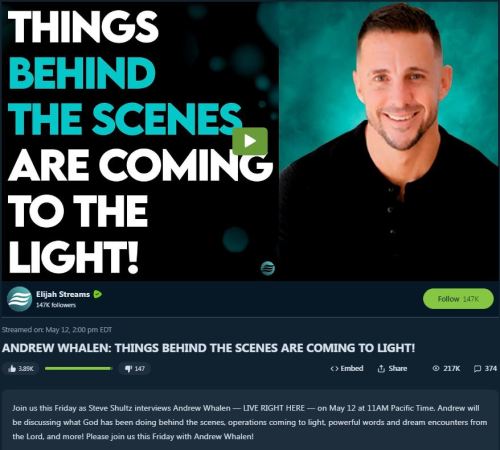
Task: Click the green verified badge beside Elijah Streams
Action: pyautogui.click(x=98, y=294)
